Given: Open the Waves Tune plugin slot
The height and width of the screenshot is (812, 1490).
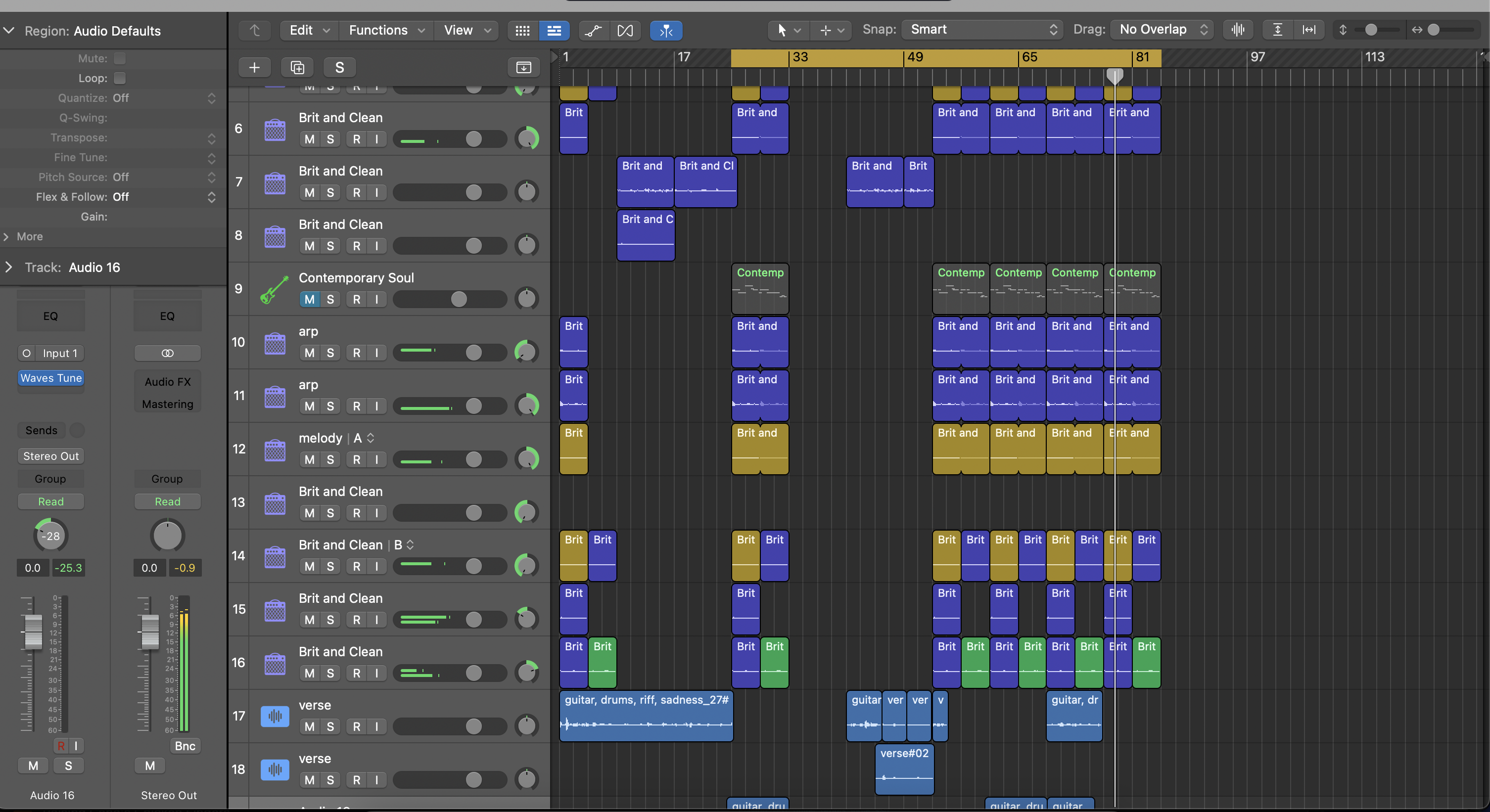Looking at the screenshot, I should [50, 378].
